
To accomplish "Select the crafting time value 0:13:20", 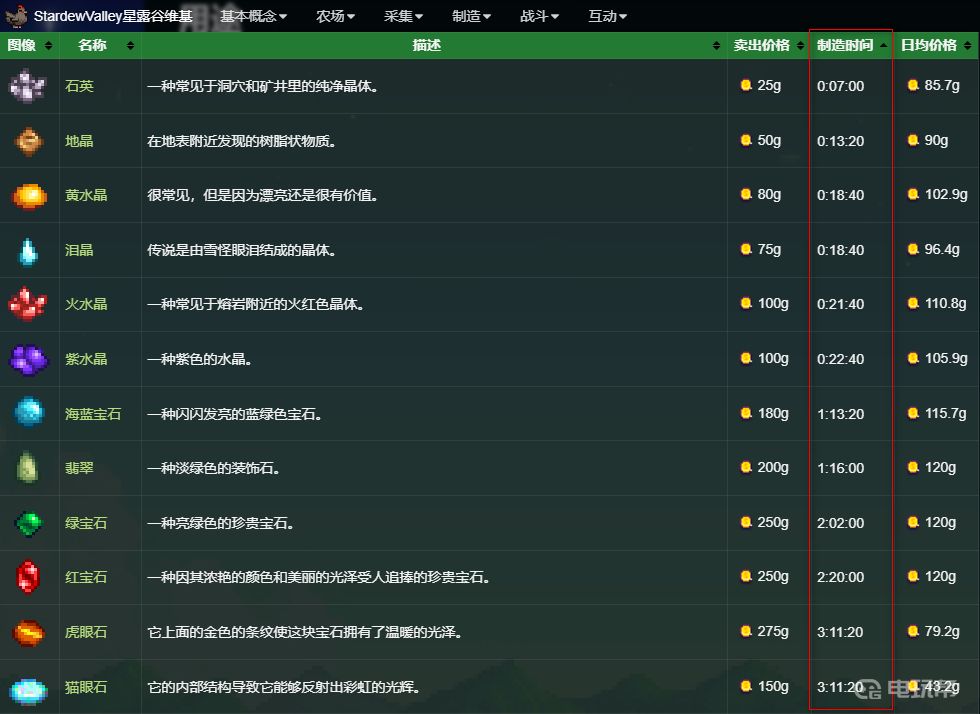I will (x=840, y=141).
